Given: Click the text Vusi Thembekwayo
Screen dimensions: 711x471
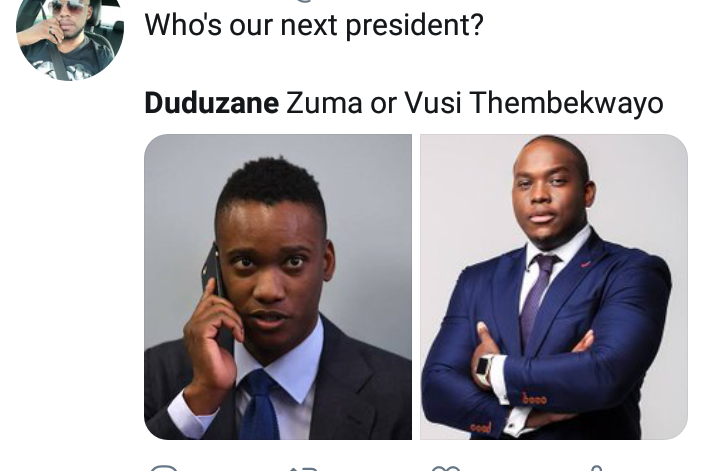Looking at the screenshot, I should [x=534, y=103].
